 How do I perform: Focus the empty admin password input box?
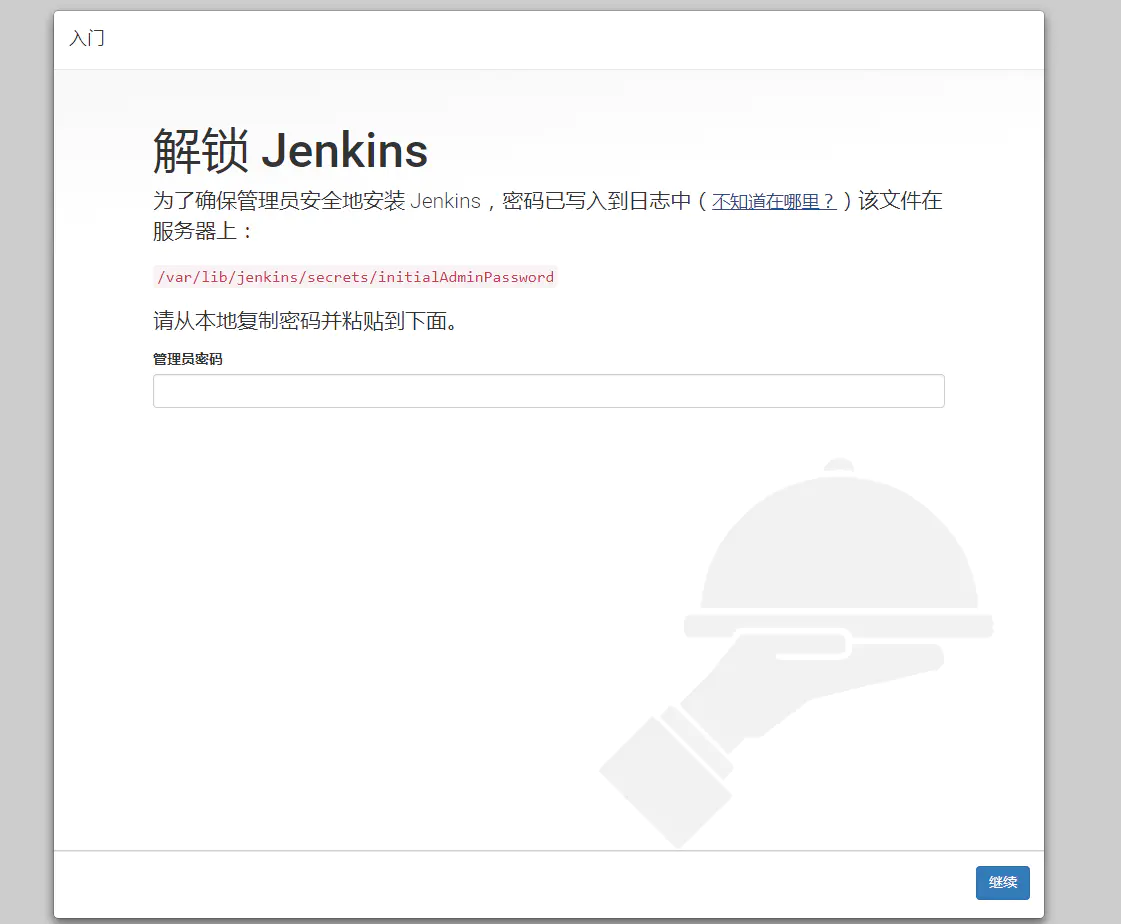(548, 390)
